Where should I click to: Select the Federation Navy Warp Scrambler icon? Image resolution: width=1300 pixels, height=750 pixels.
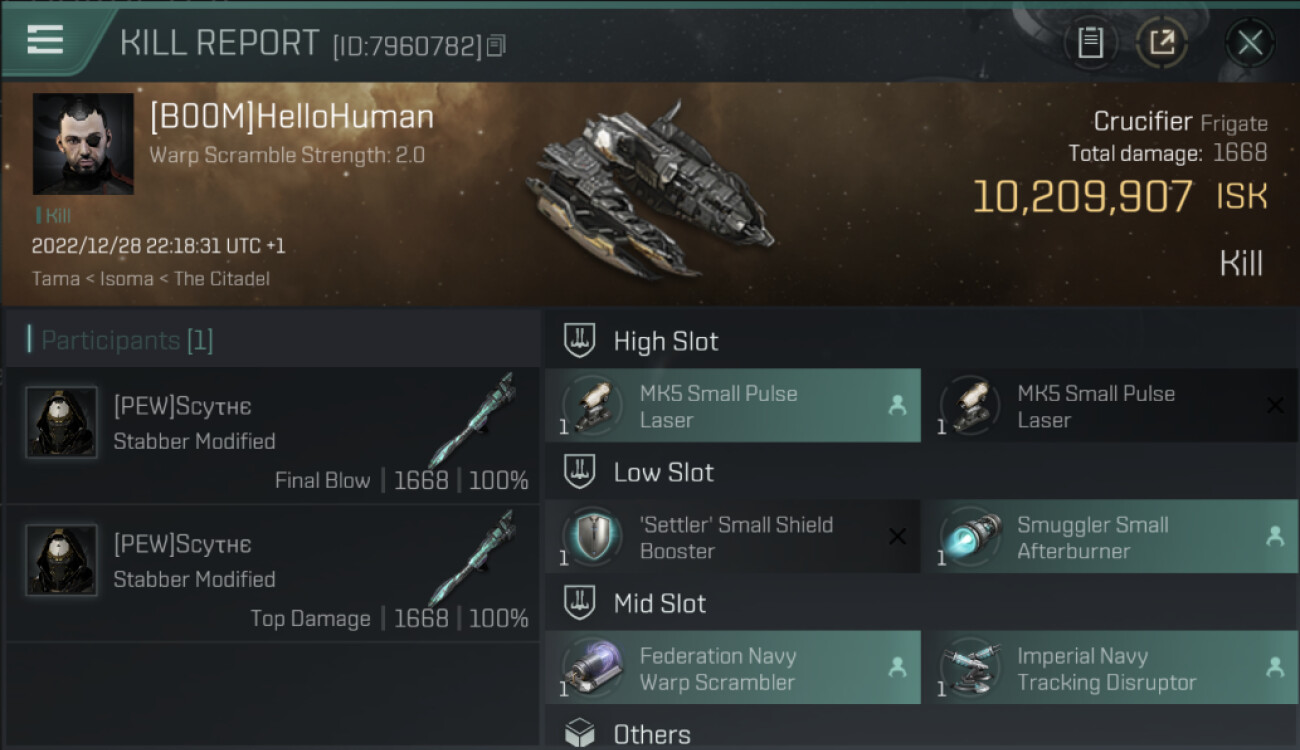[593, 668]
